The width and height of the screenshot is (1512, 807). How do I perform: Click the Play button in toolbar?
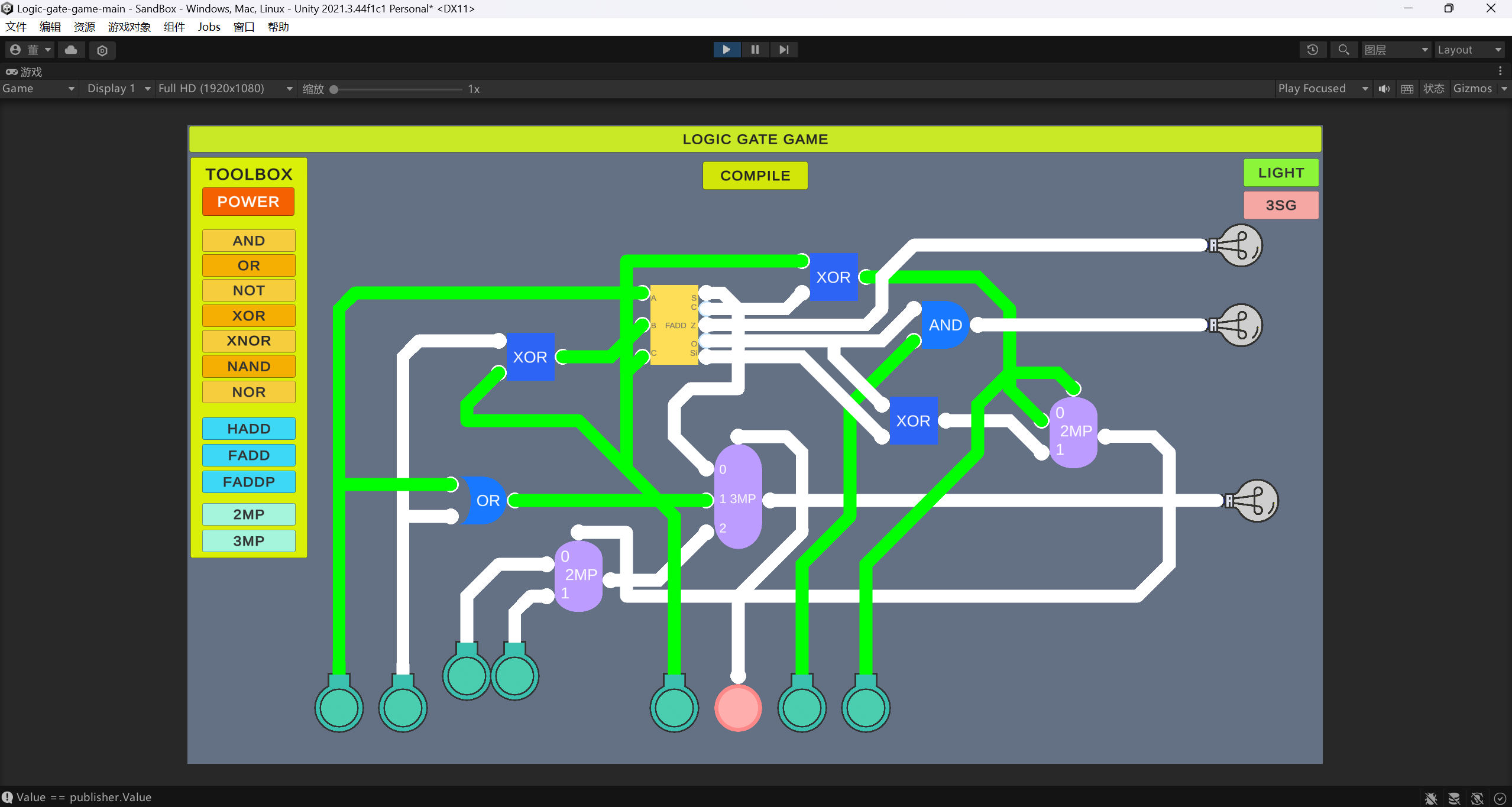726,50
